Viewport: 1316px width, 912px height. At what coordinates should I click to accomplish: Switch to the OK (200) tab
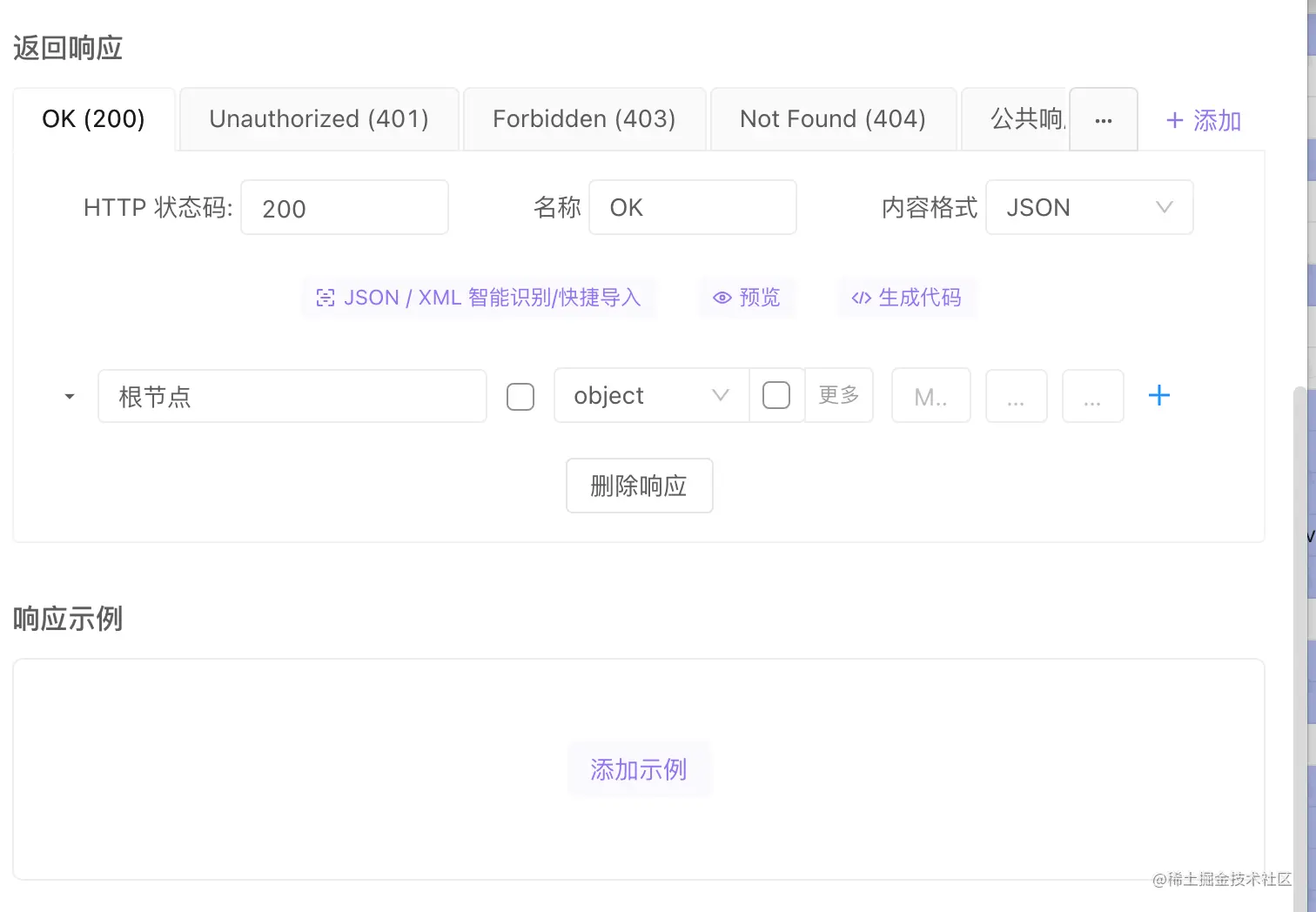[x=94, y=119]
